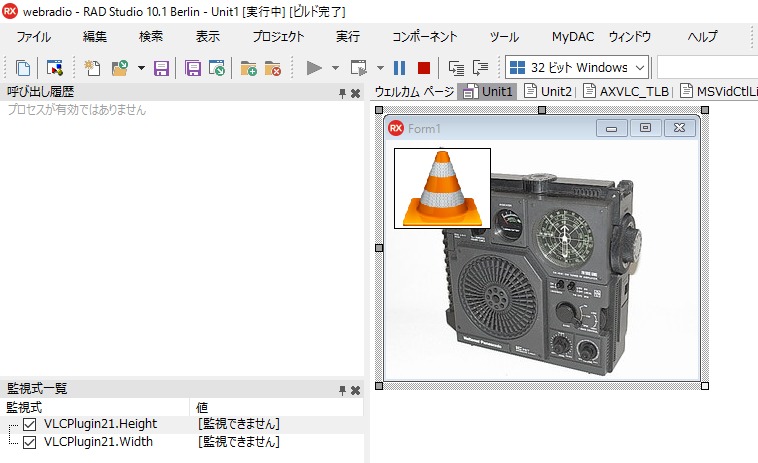Viewport: 758px width, 463px height.
Task: Open the dropdown arrow next to Open icon
Action: point(141,68)
